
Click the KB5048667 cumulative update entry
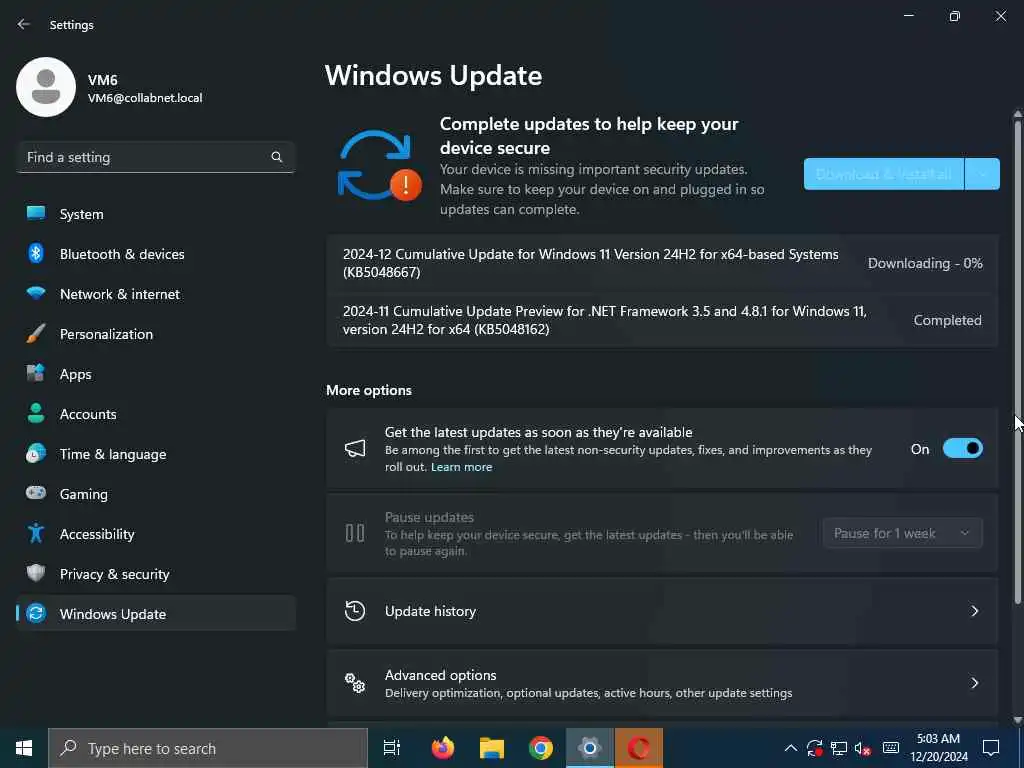pyautogui.click(x=662, y=263)
